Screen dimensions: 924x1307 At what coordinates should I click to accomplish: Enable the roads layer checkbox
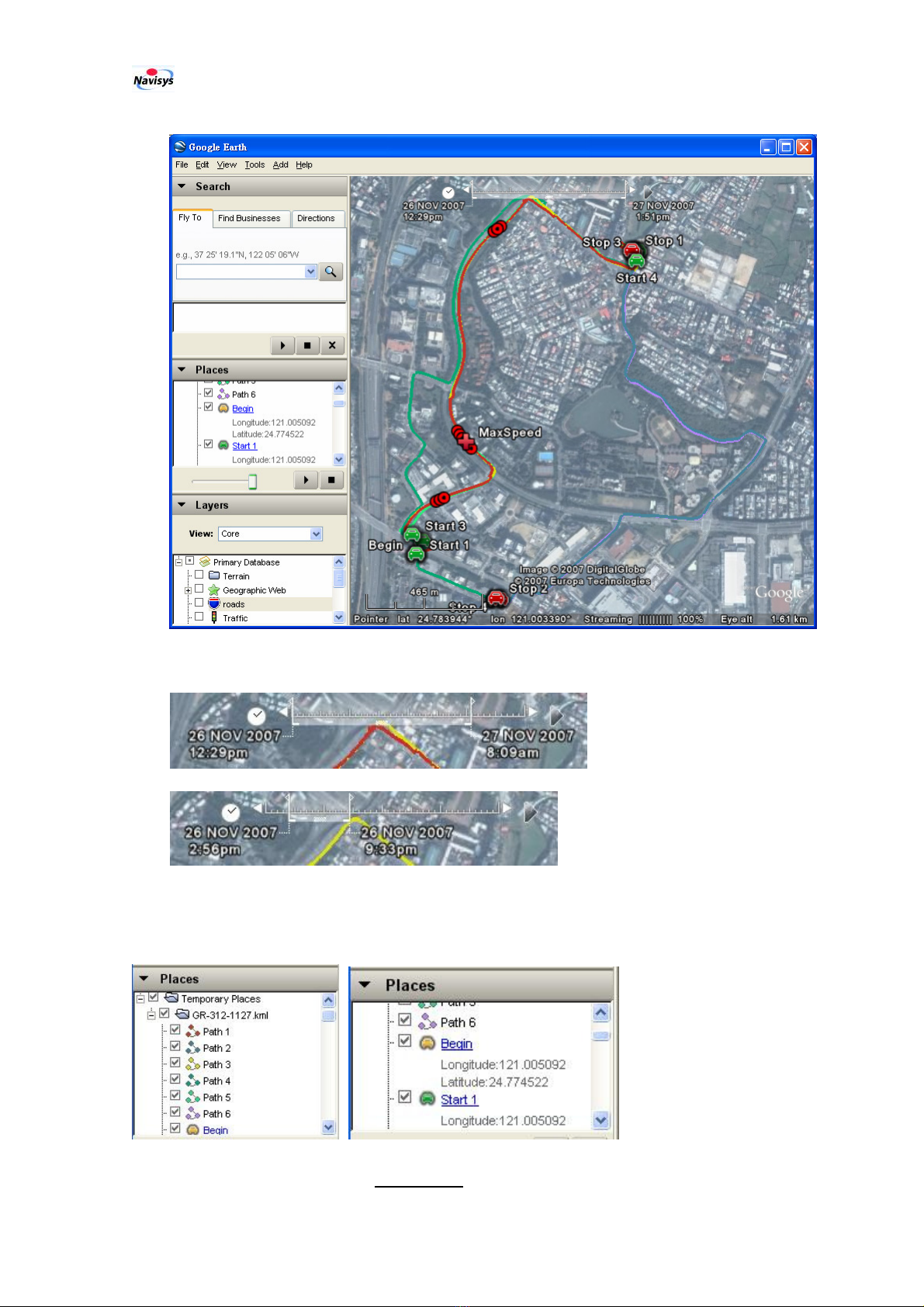199,603
